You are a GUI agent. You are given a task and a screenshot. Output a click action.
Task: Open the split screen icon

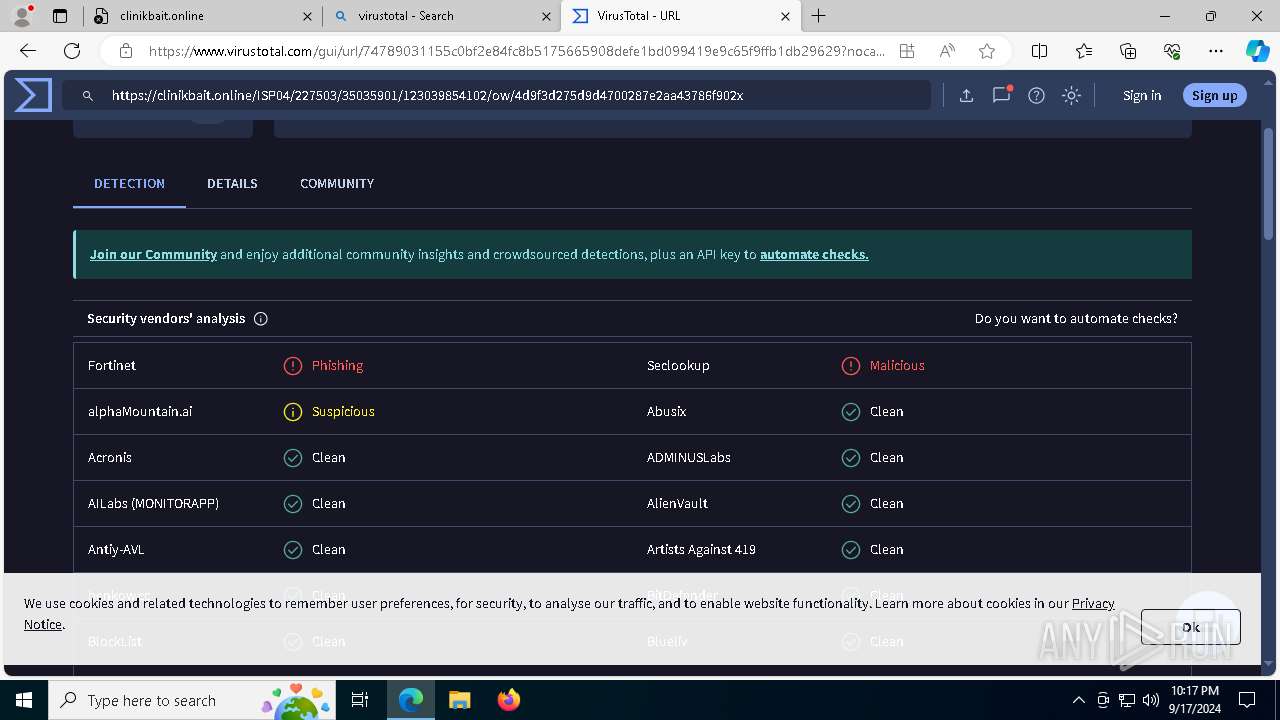pyautogui.click(x=1039, y=51)
